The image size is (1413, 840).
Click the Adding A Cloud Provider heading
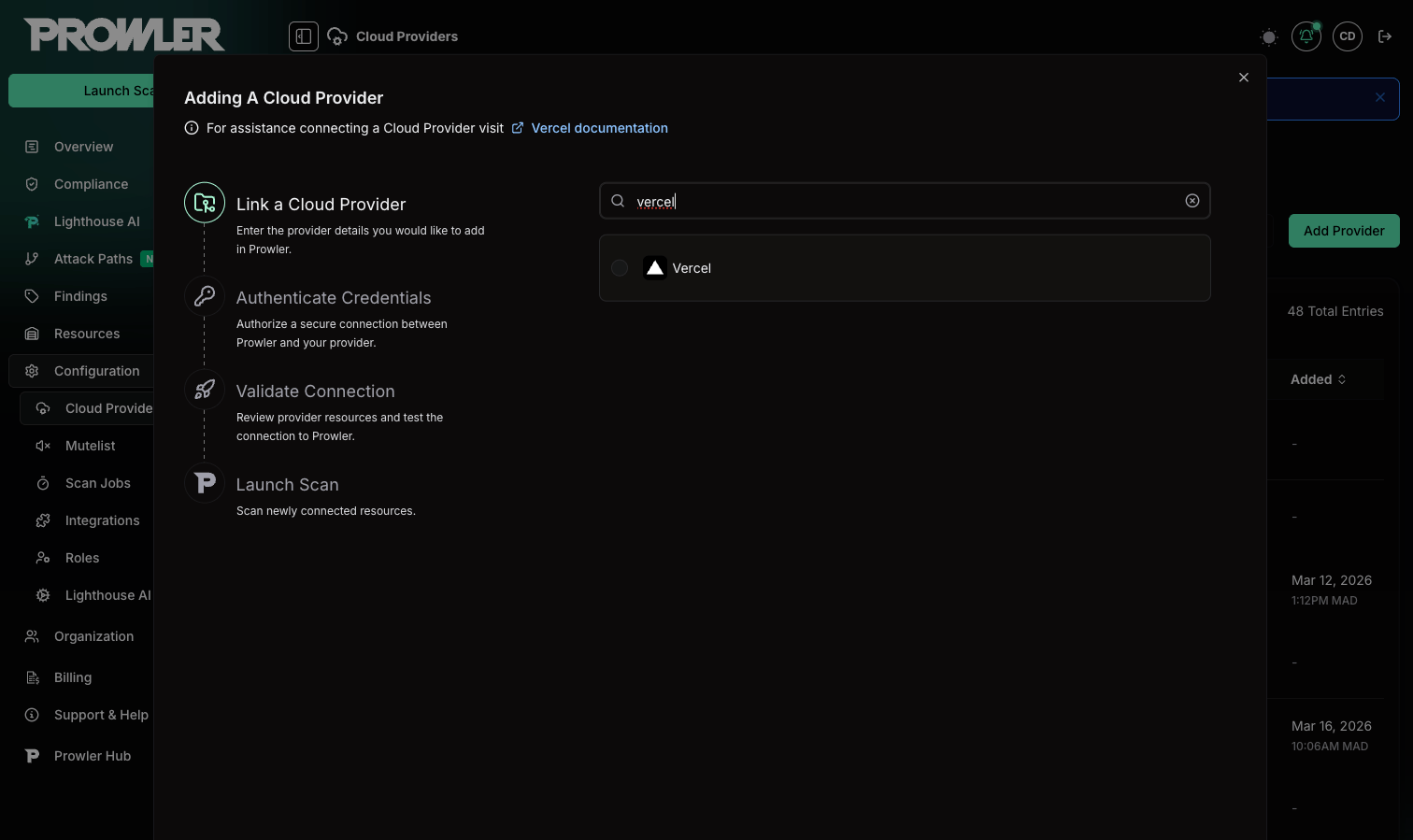283,98
